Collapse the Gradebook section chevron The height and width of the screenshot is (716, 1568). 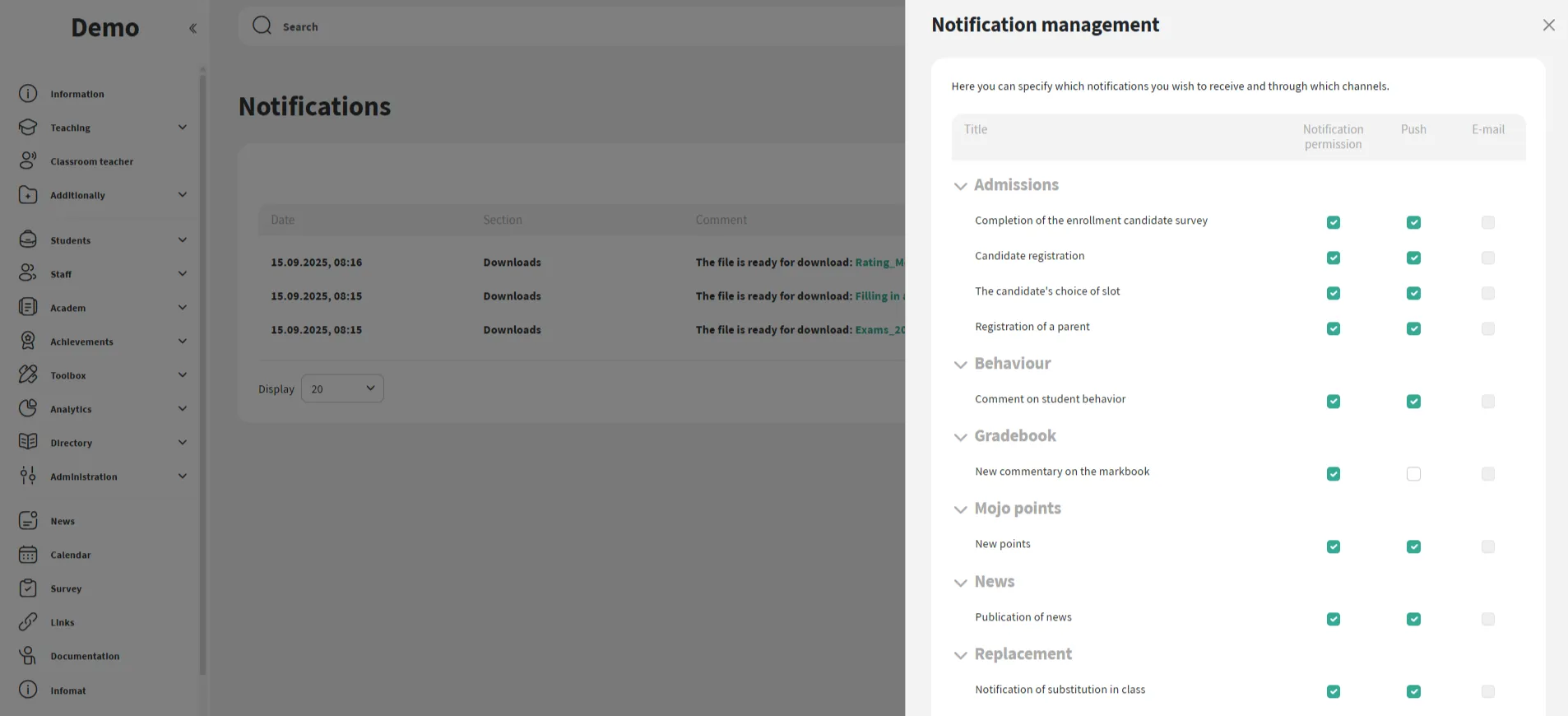[x=960, y=437]
